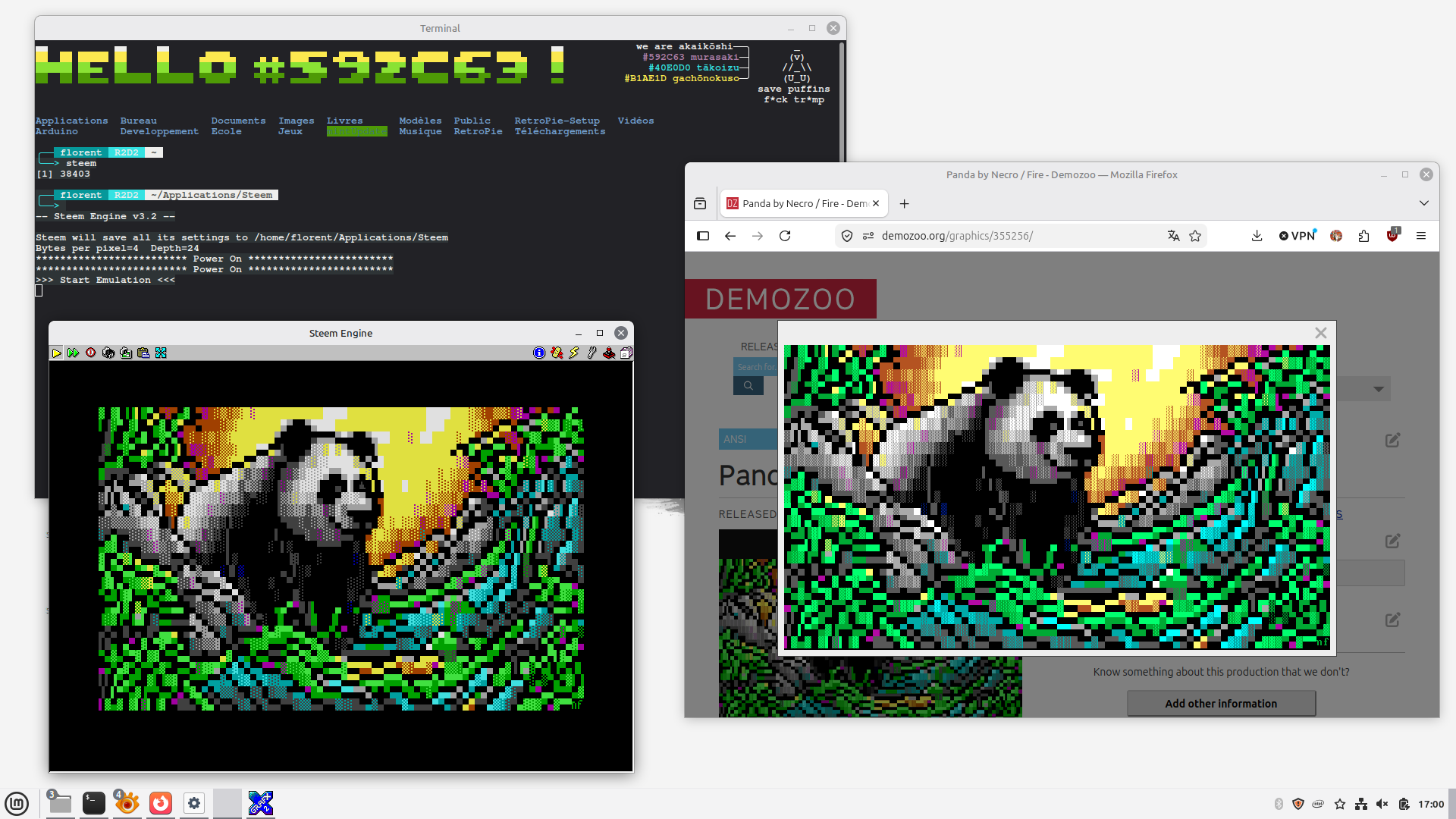This screenshot has width=1456, height=819.
Task: Open Firefox extensions puzzle icon
Action: coord(1363,236)
